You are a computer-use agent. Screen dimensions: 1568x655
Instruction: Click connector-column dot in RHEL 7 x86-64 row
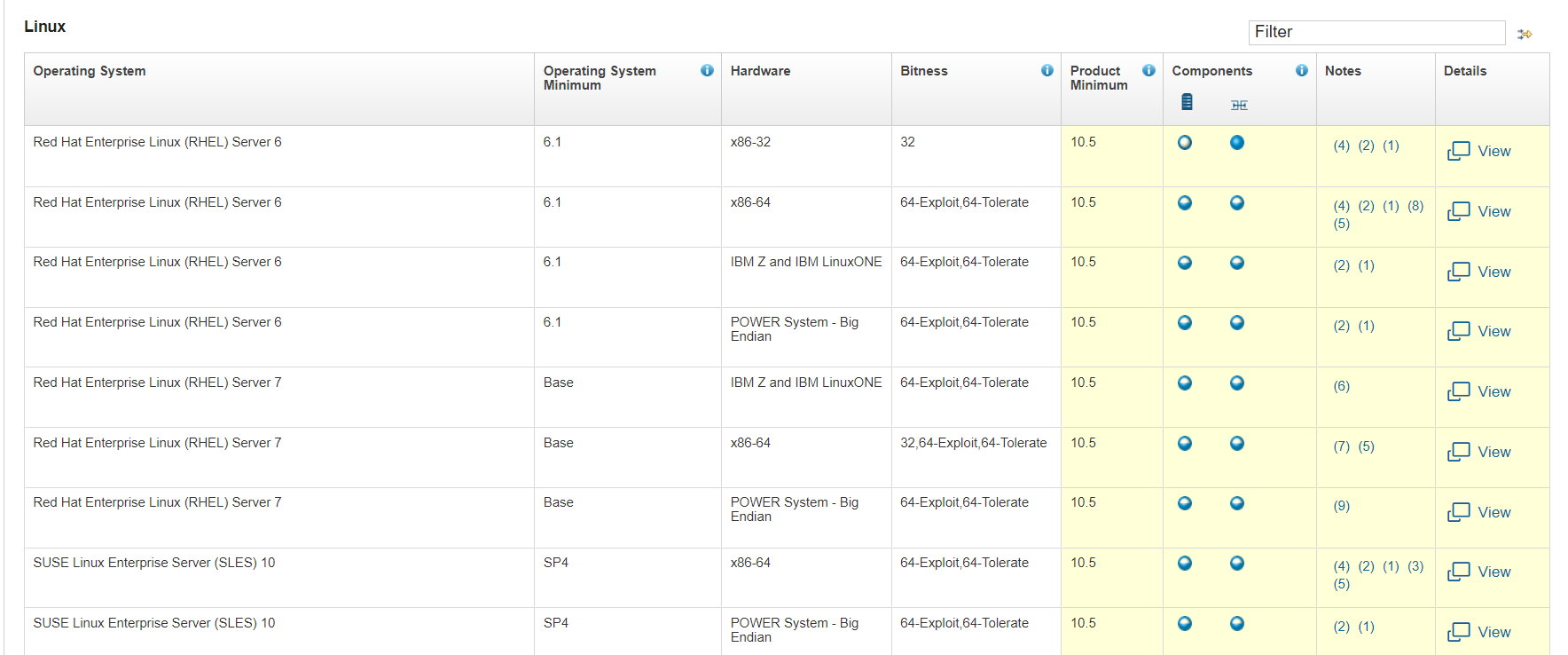[x=1237, y=443]
